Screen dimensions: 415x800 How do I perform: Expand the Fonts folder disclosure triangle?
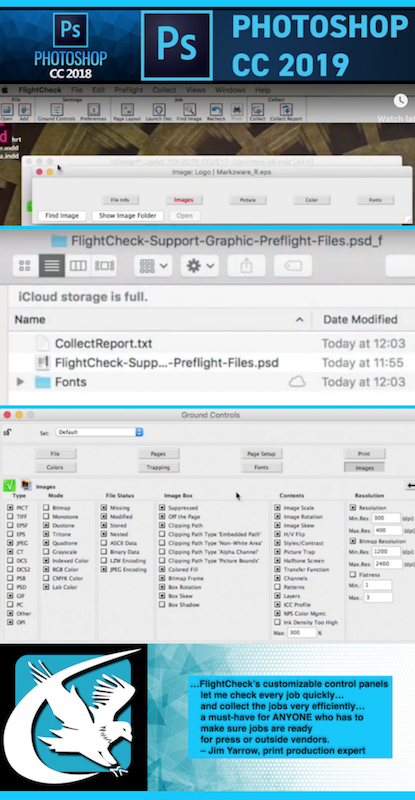(20, 382)
